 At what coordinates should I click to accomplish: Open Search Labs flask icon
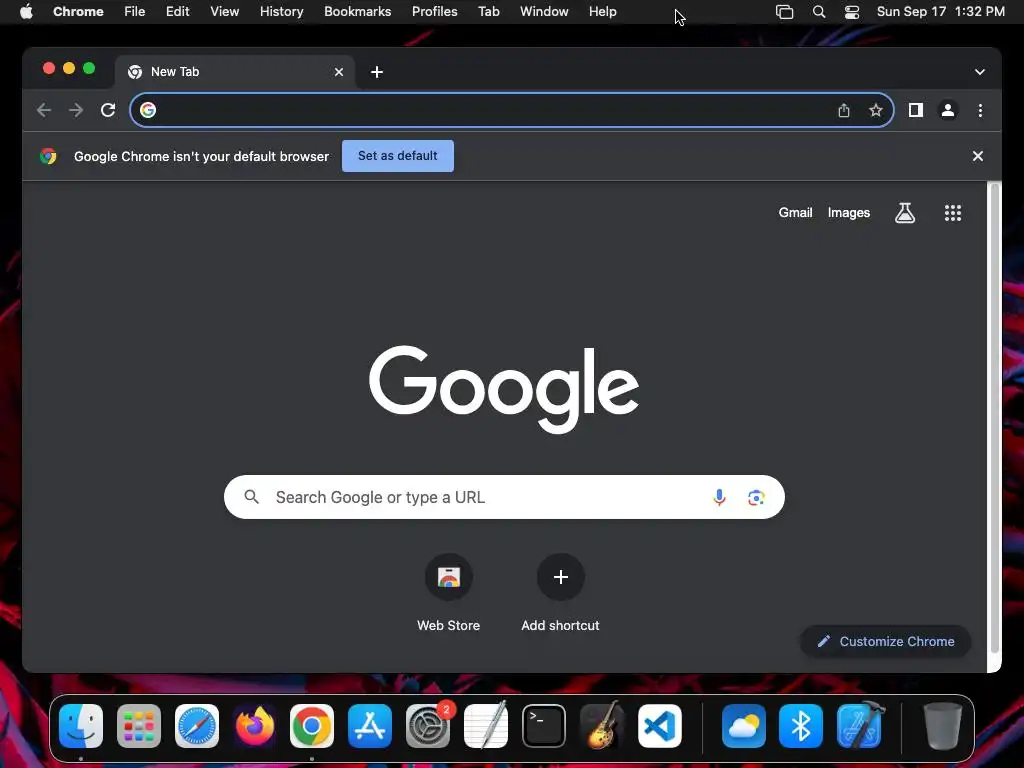pyautogui.click(x=904, y=213)
